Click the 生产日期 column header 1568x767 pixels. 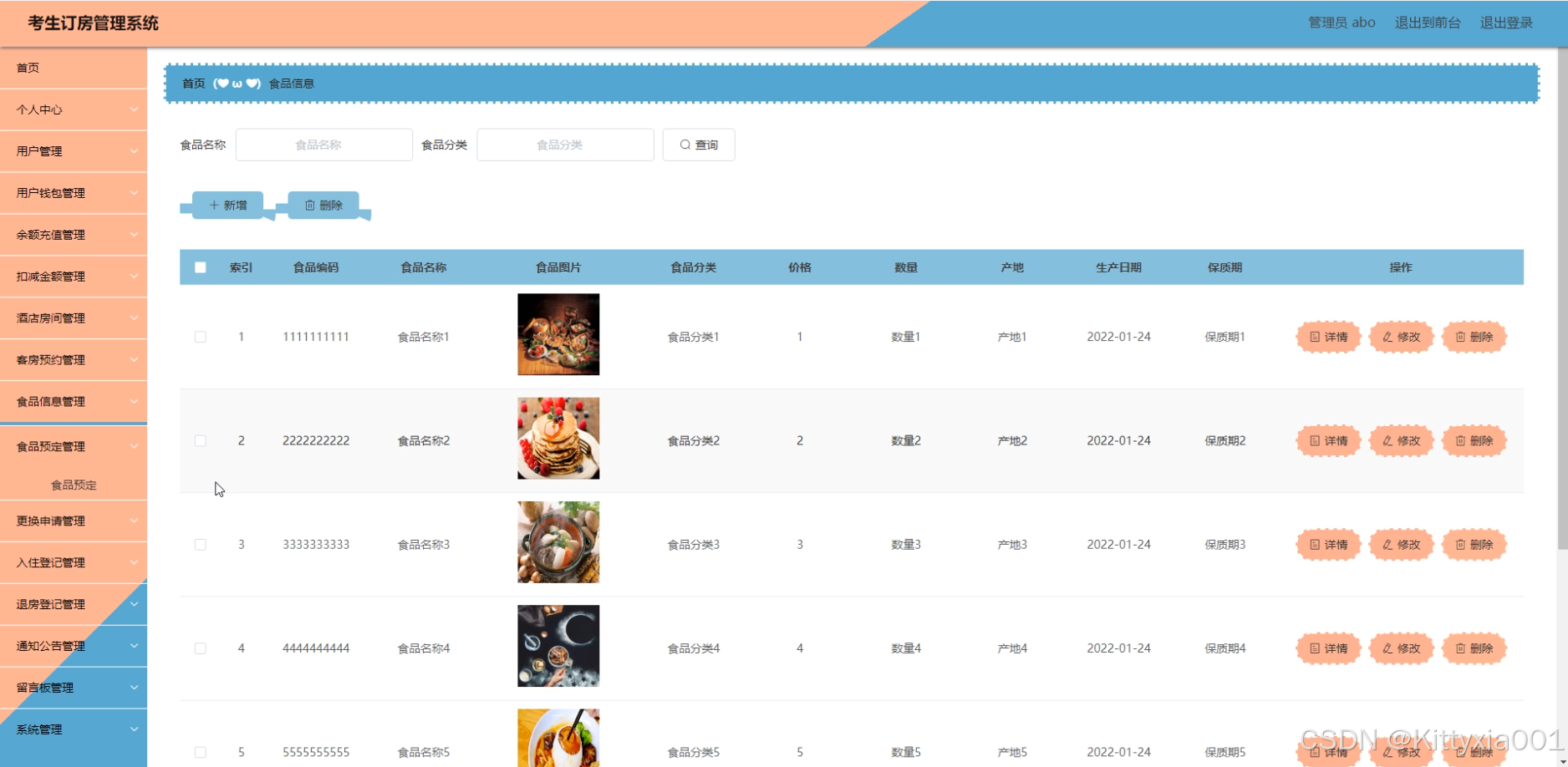[1118, 267]
